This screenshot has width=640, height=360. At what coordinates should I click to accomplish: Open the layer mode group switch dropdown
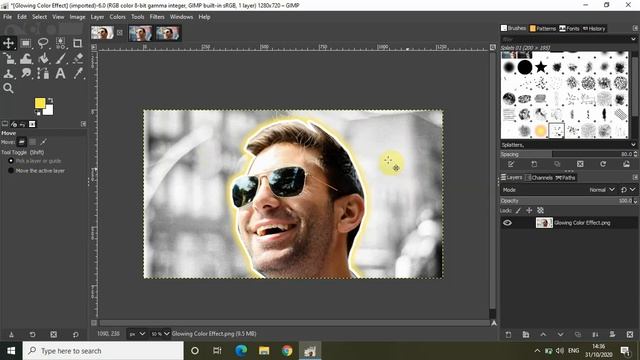(628, 190)
